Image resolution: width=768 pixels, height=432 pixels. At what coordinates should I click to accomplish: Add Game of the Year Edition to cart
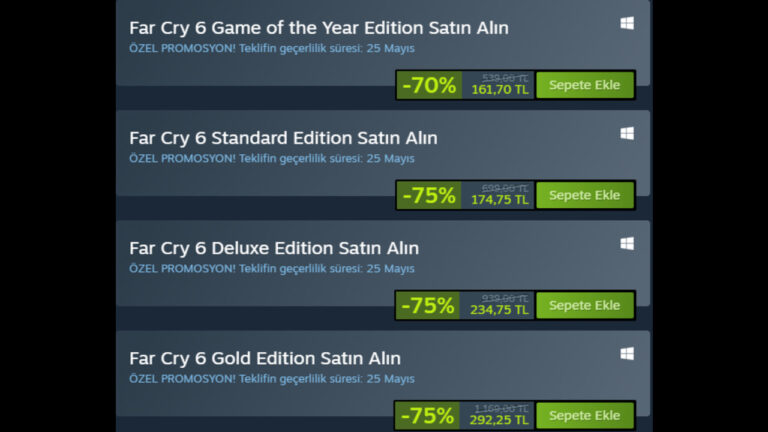tap(585, 85)
